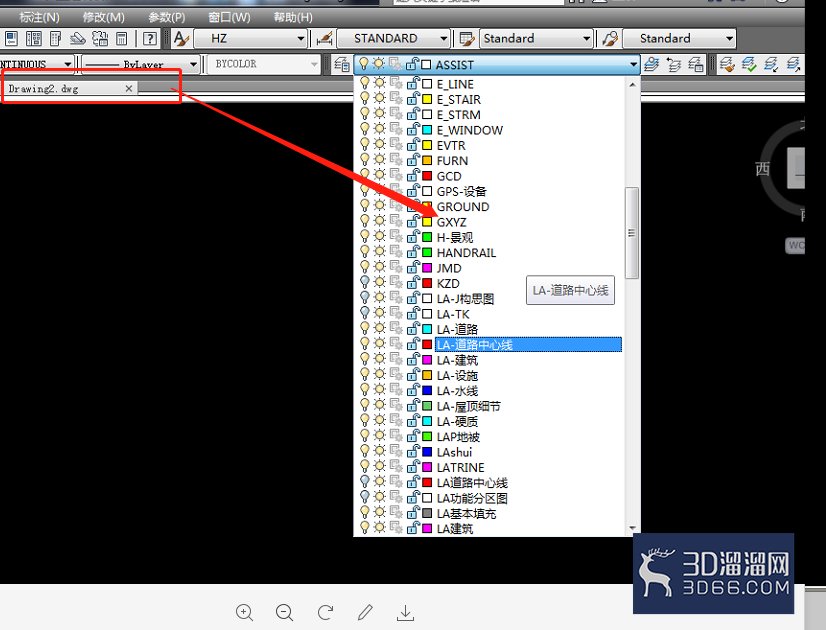Open the Markup Set Manager icon
Viewport: 826px width, 630px height.
[100, 38]
